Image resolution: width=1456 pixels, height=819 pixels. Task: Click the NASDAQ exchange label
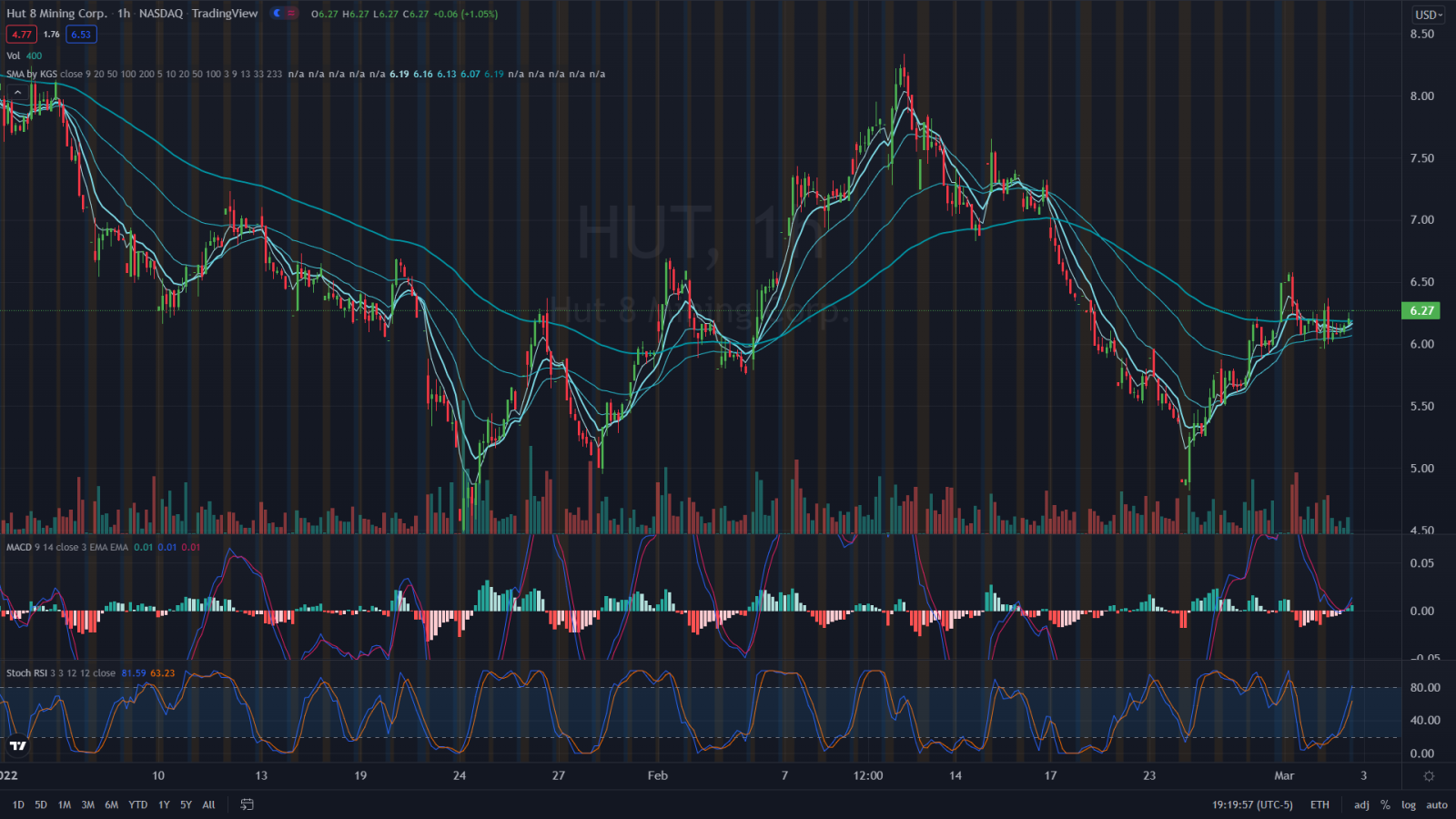[x=161, y=14]
